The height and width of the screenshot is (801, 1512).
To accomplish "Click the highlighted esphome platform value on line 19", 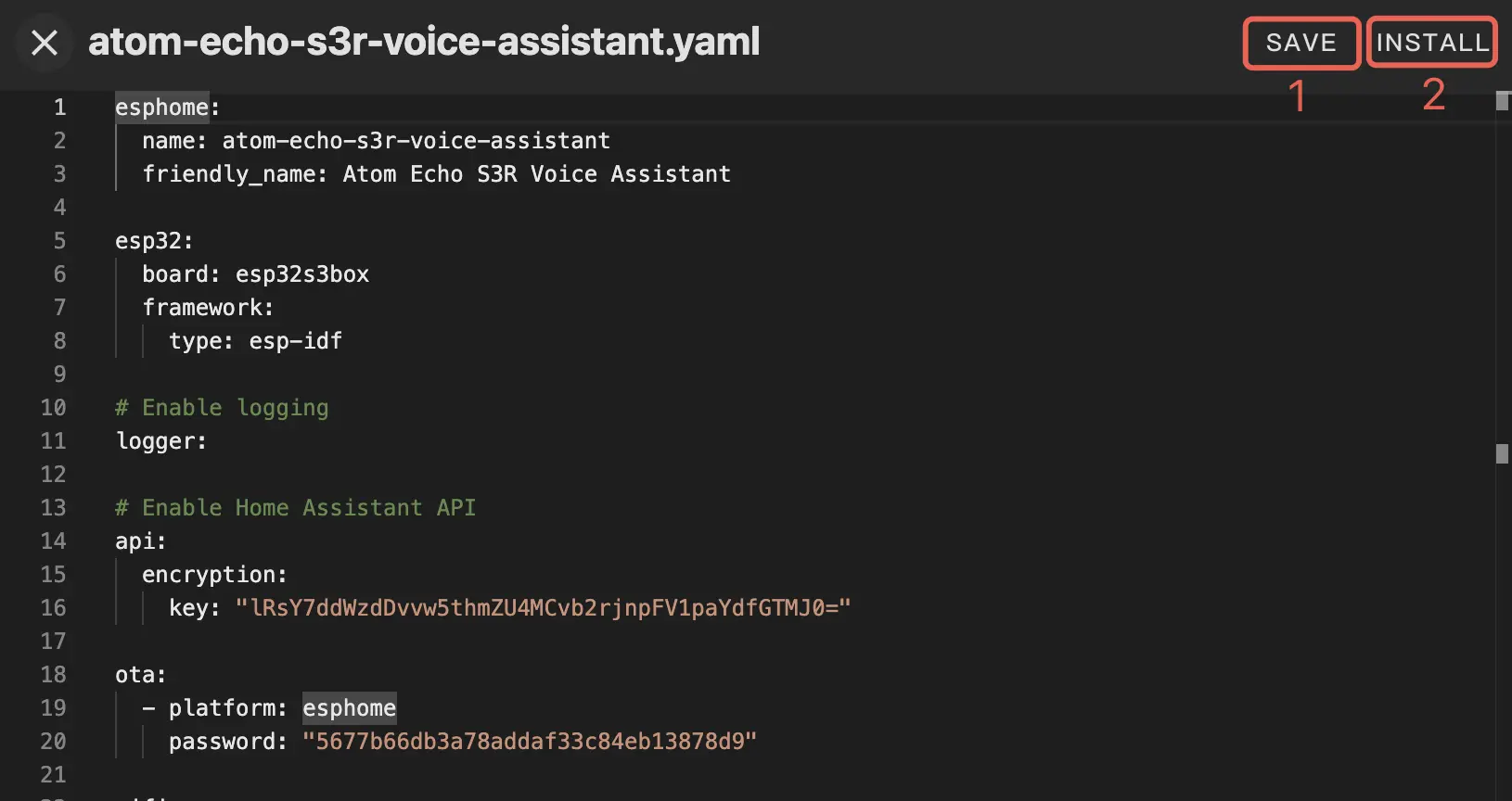I will coord(349,708).
